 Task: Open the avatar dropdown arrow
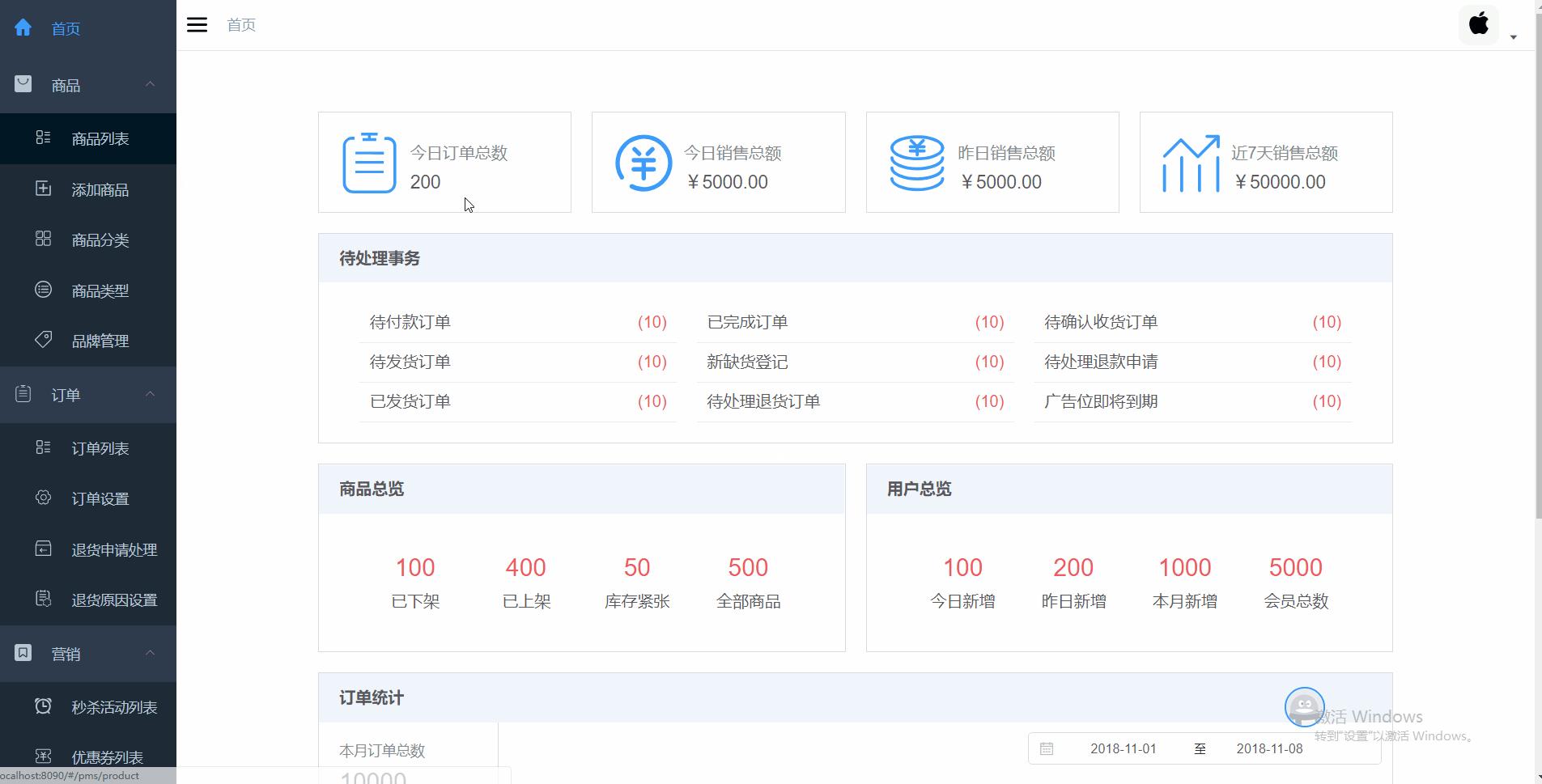[1513, 37]
